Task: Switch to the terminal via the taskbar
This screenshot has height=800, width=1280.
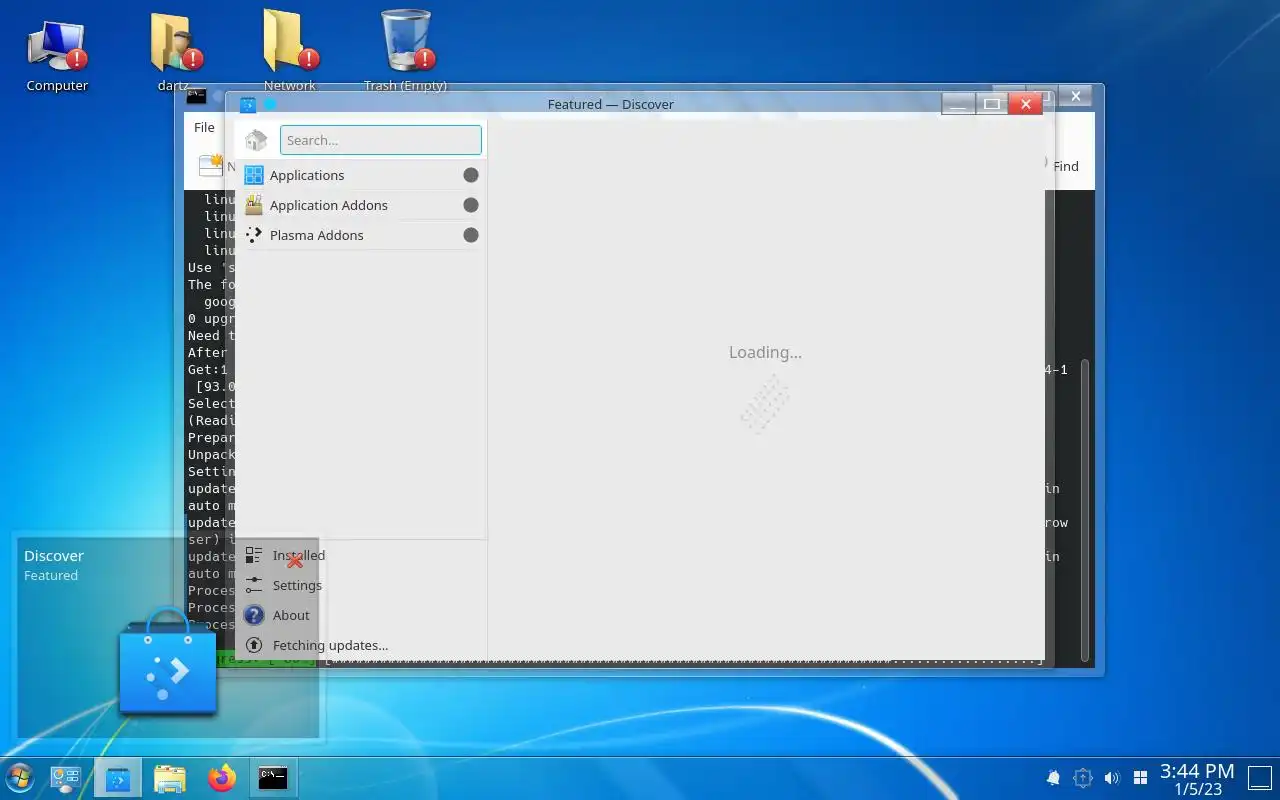Action: pyautogui.click(x=273, y=778)
